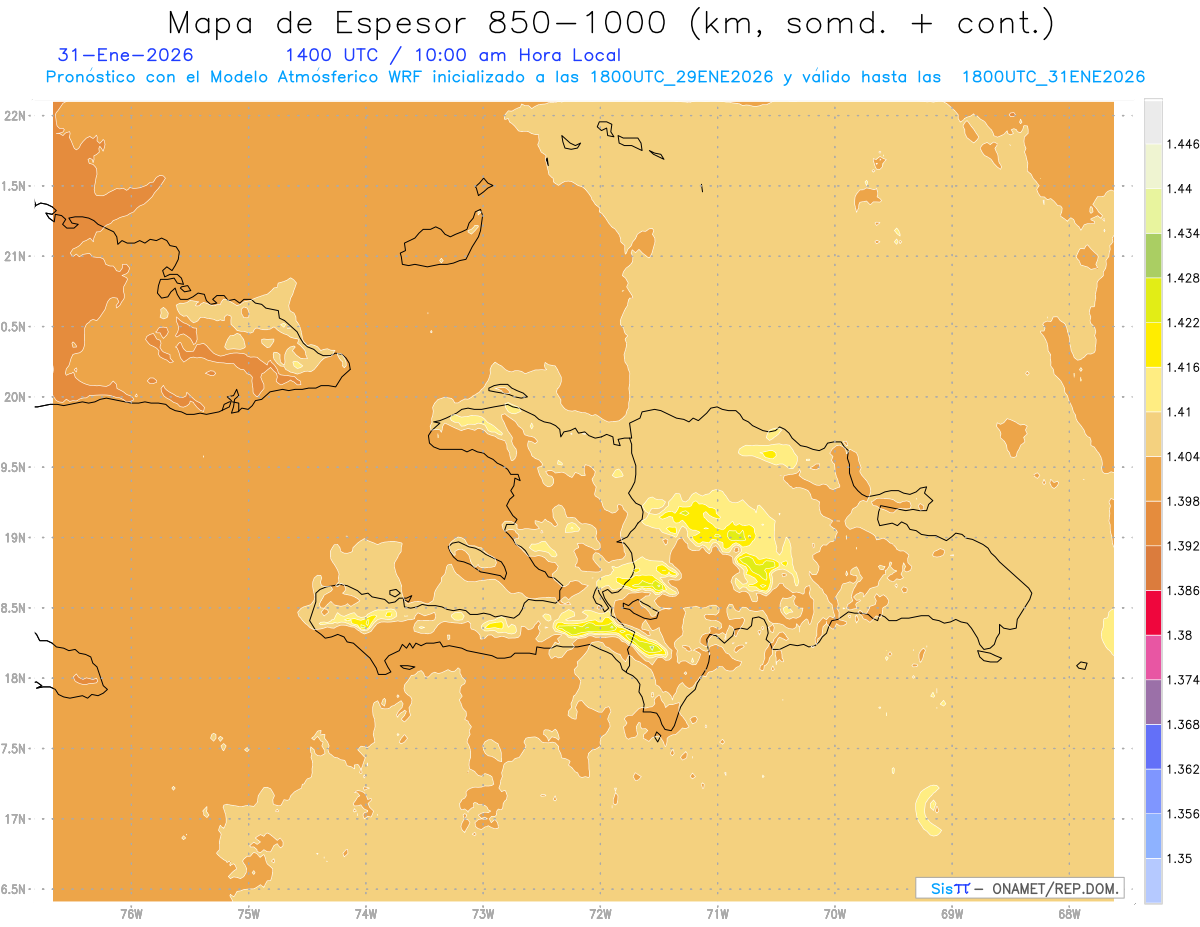1200x927 pixels.
Task: Click the colorbar value '1.392'
Action: click(x=1184, y=546)
